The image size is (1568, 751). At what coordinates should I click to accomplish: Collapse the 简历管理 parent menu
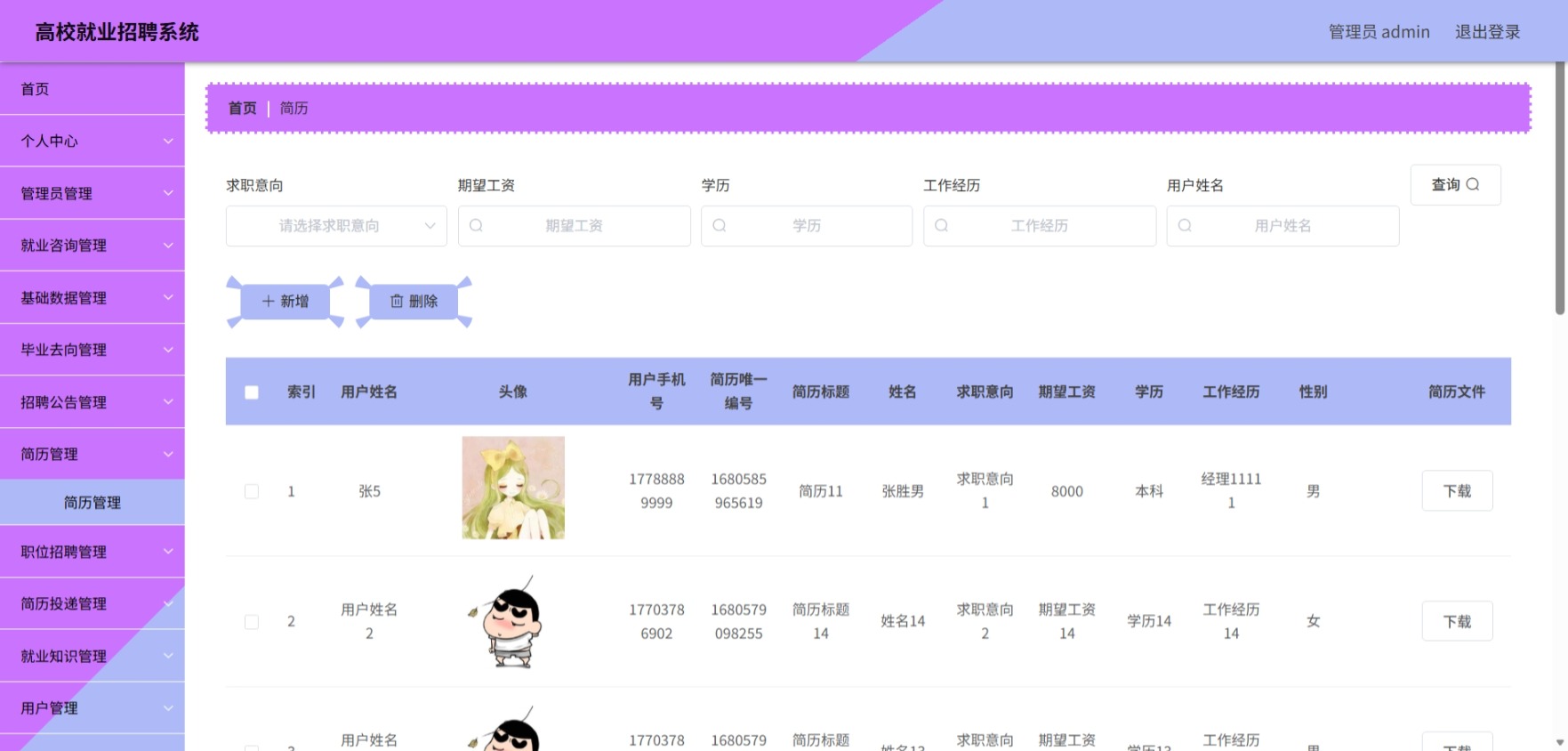[x=92, y=454]
